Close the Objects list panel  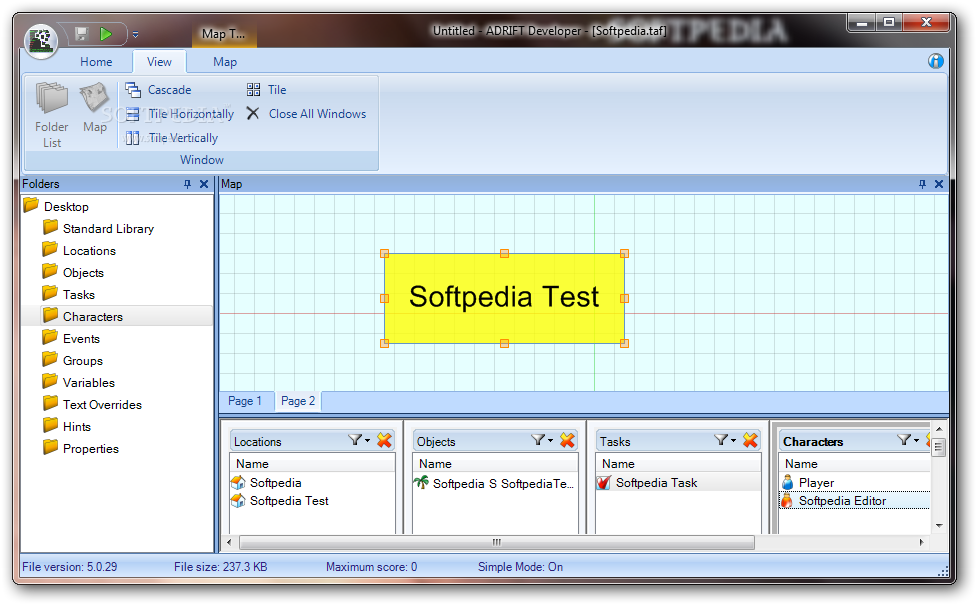click(567, 441)
